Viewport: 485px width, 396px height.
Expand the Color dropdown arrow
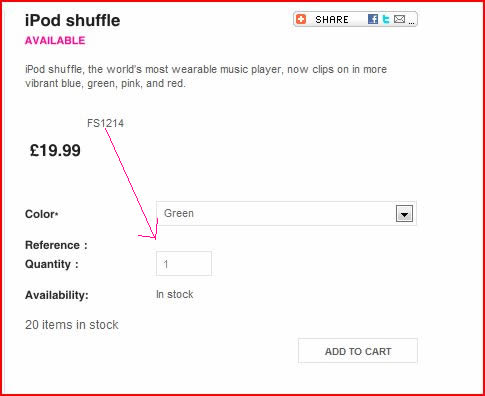(x=404, y=214)
